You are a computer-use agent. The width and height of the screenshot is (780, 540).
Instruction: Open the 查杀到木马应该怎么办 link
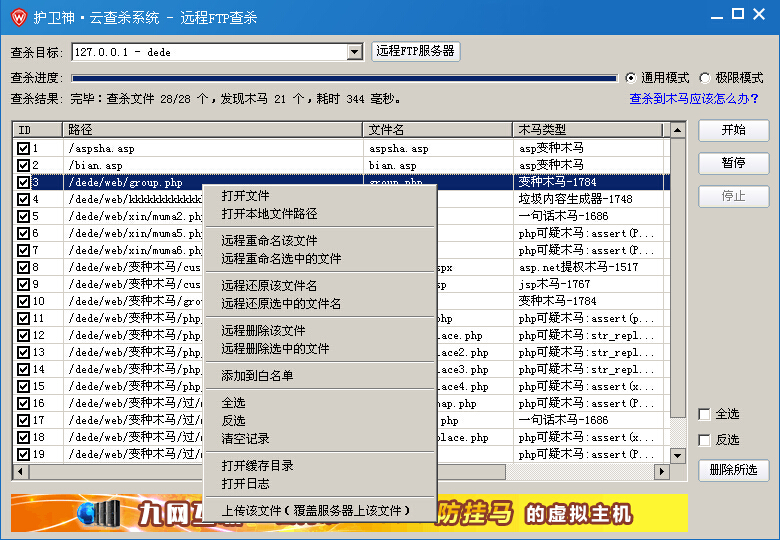click(x=694, y=99)
